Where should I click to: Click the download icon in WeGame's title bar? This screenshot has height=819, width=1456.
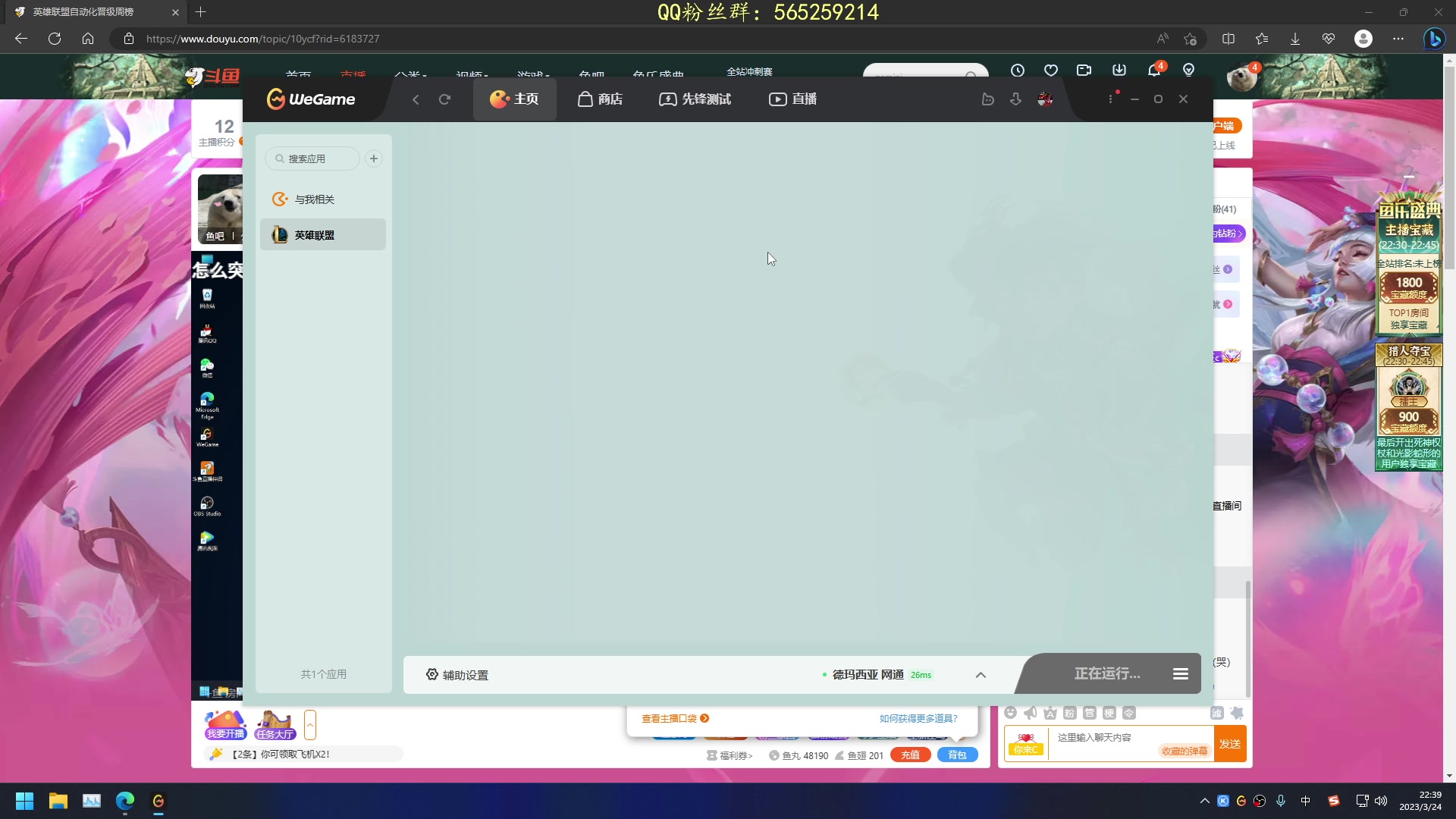click(1015, 99)
